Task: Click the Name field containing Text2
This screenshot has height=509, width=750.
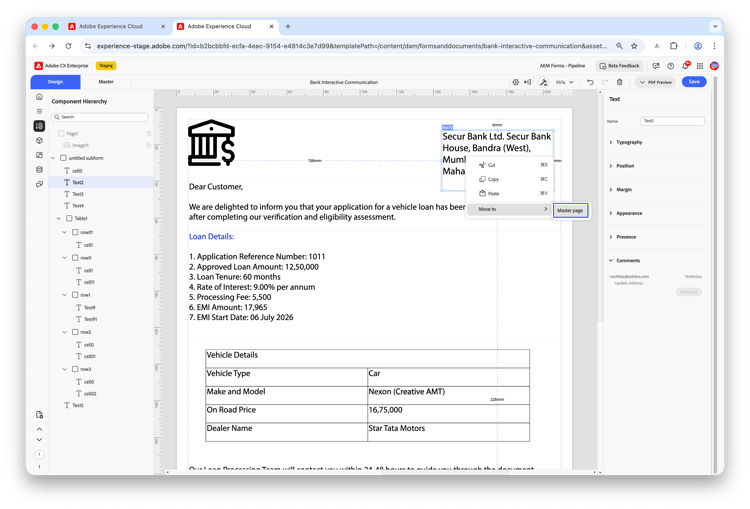Action: (x=672, y=122)
